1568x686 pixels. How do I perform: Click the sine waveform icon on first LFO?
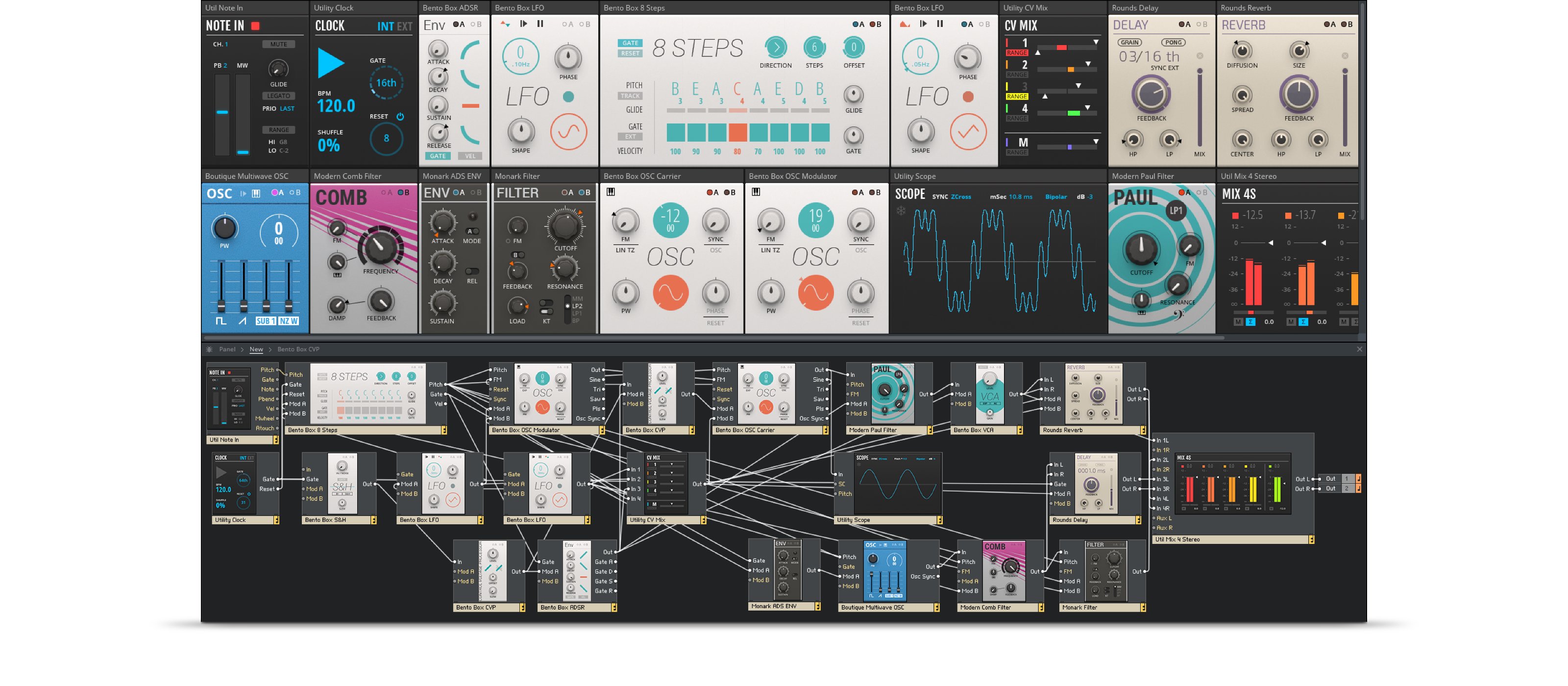point(568,131)
